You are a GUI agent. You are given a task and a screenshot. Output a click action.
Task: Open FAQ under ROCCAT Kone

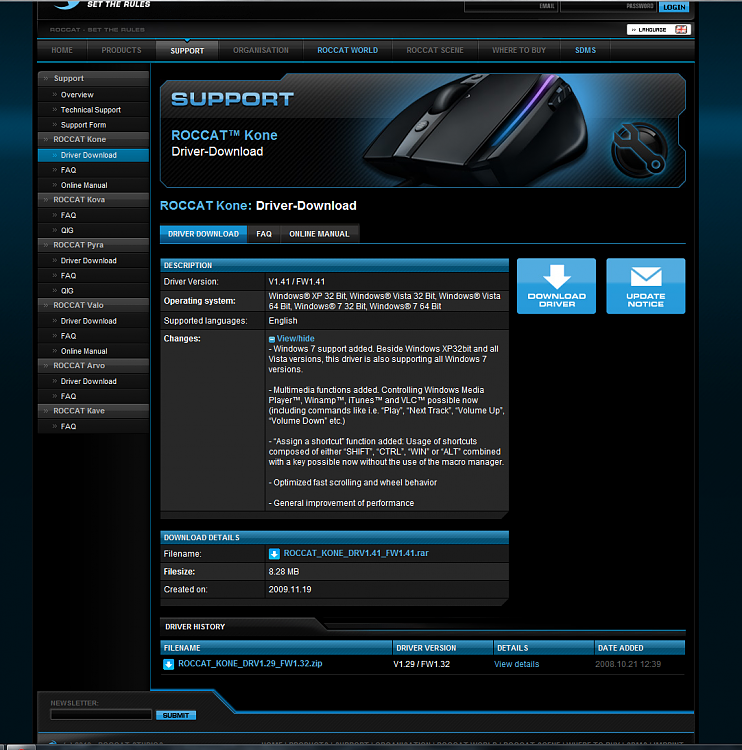68,170
